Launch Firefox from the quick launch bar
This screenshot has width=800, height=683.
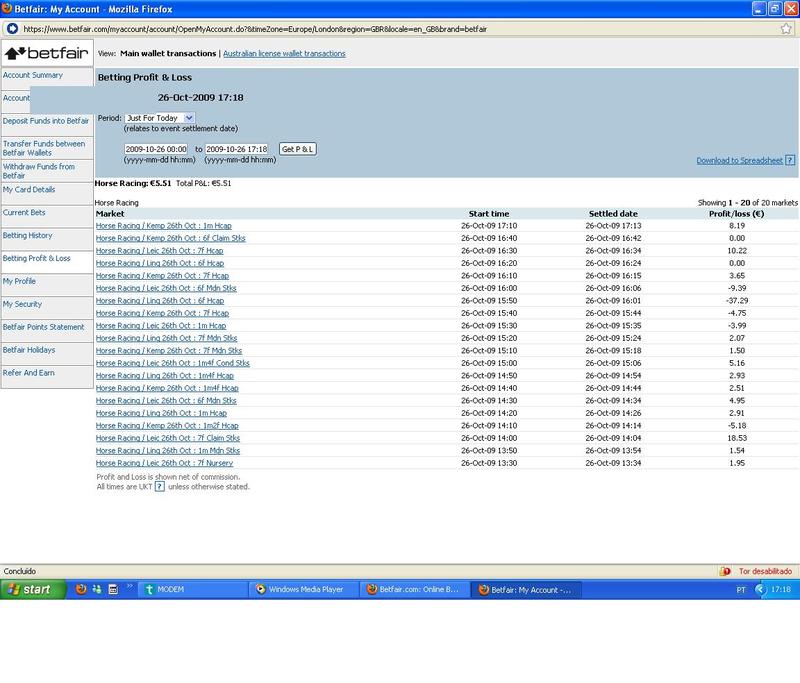point(81,589)
